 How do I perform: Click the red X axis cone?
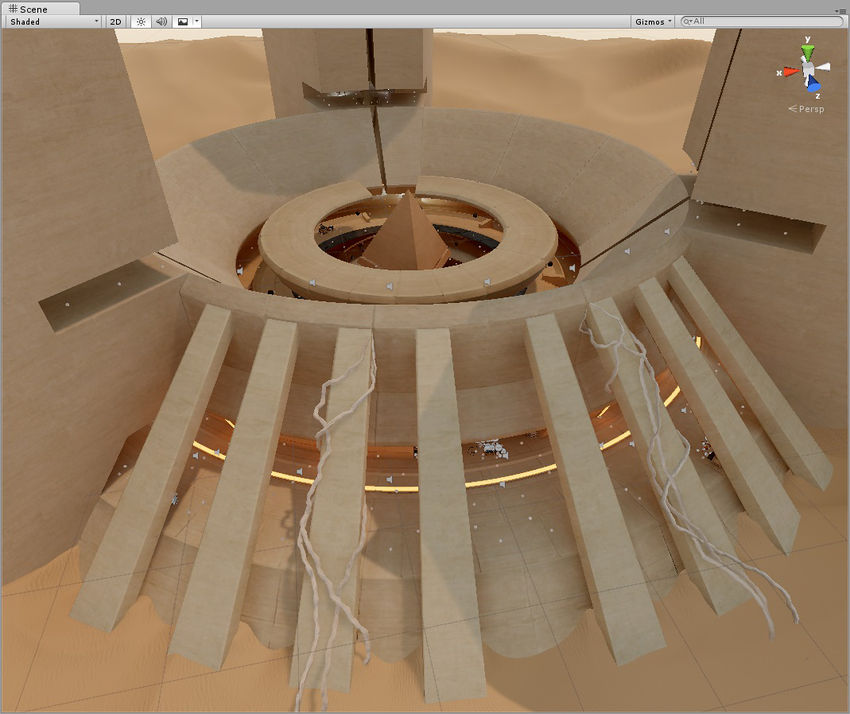[790, 72]
